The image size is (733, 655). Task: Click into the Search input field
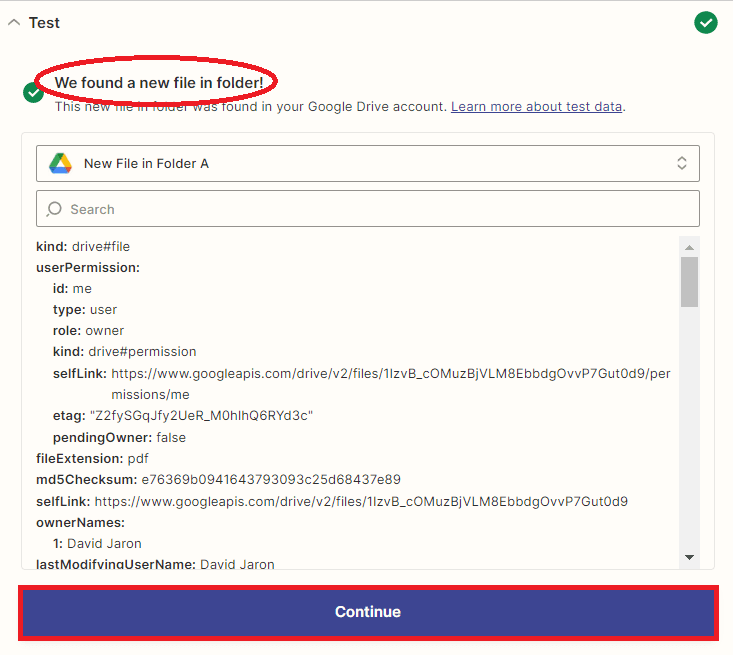[x=380, y=209]
